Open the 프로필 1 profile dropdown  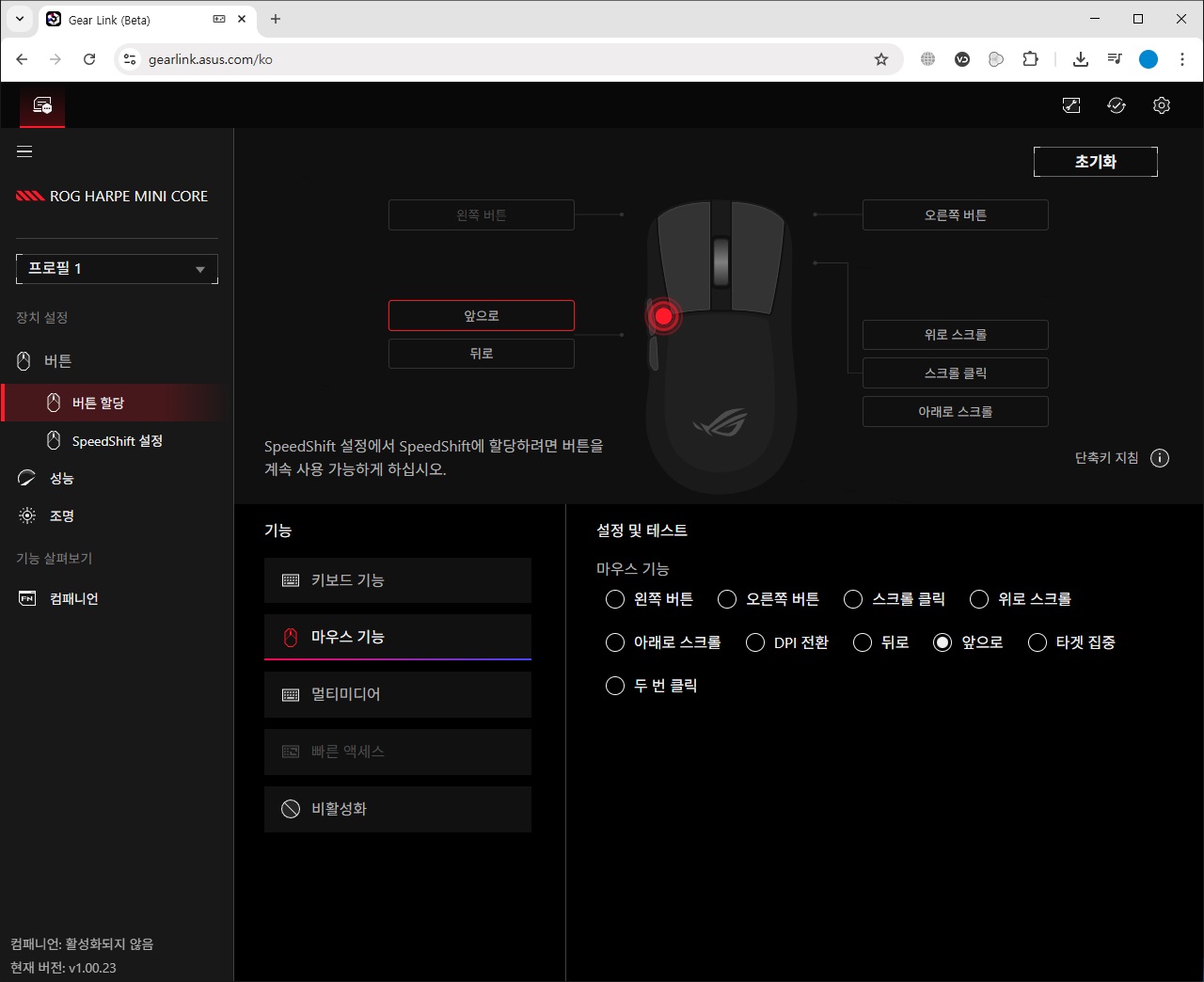pyautogui.click(x=117, y=269)
